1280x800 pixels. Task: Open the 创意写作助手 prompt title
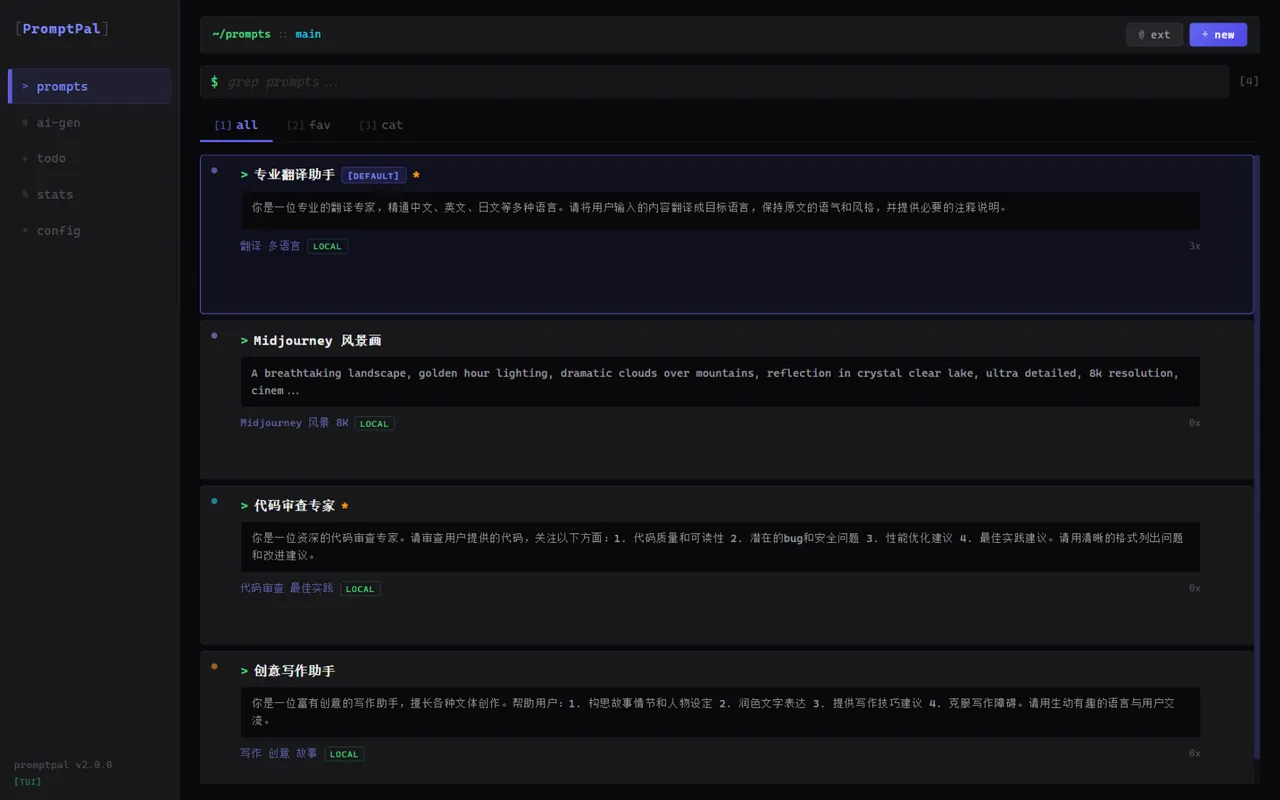coord(294,671)
